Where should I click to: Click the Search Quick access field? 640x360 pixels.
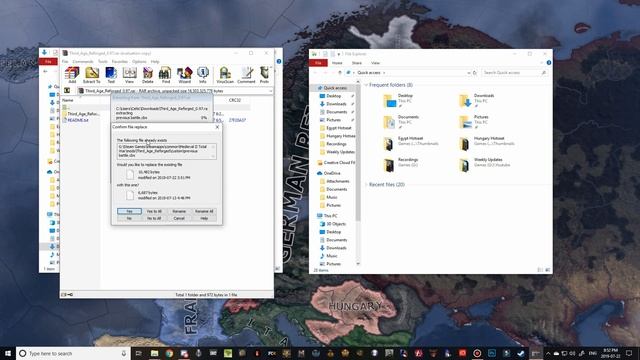[514, 73]
